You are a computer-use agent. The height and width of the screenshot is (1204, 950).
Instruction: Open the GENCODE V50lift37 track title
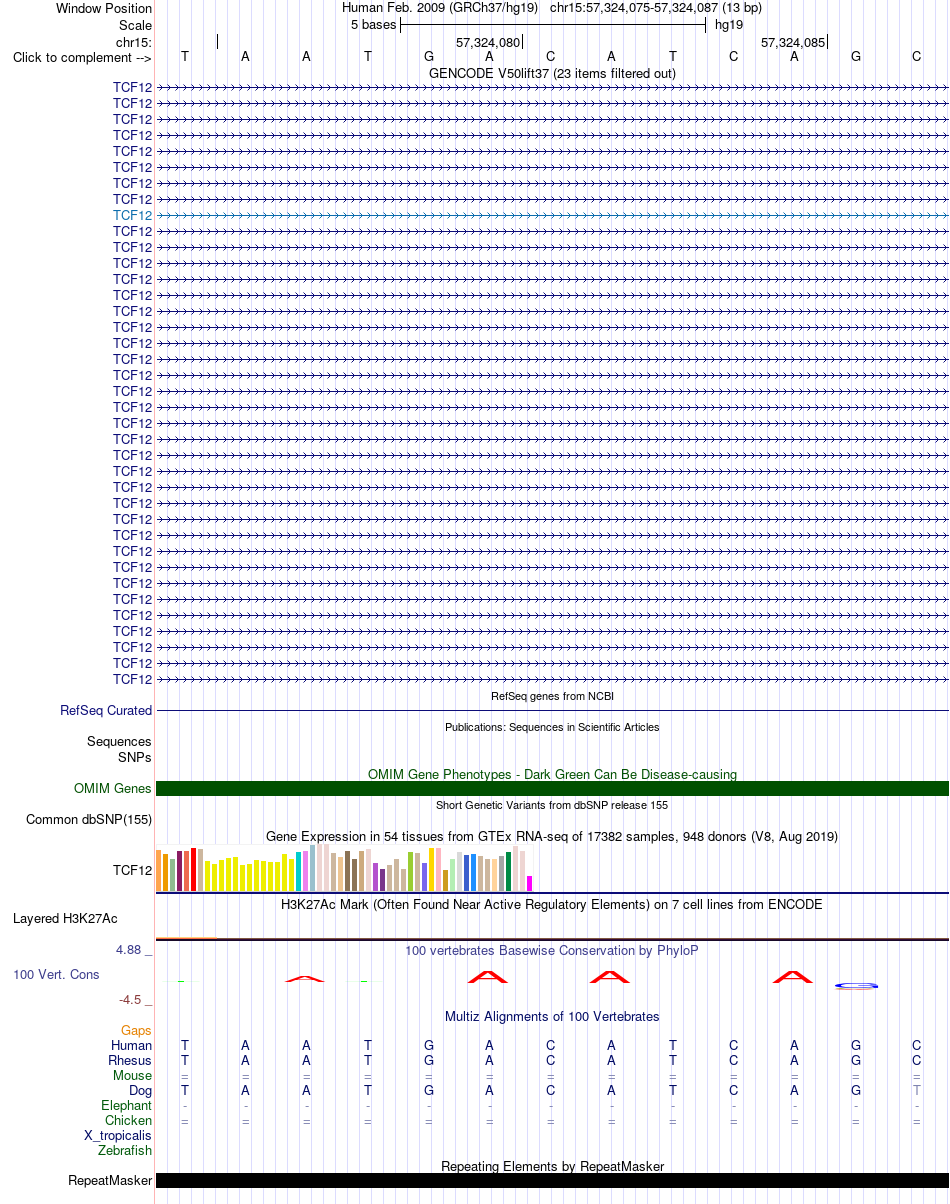click(552, 73)
